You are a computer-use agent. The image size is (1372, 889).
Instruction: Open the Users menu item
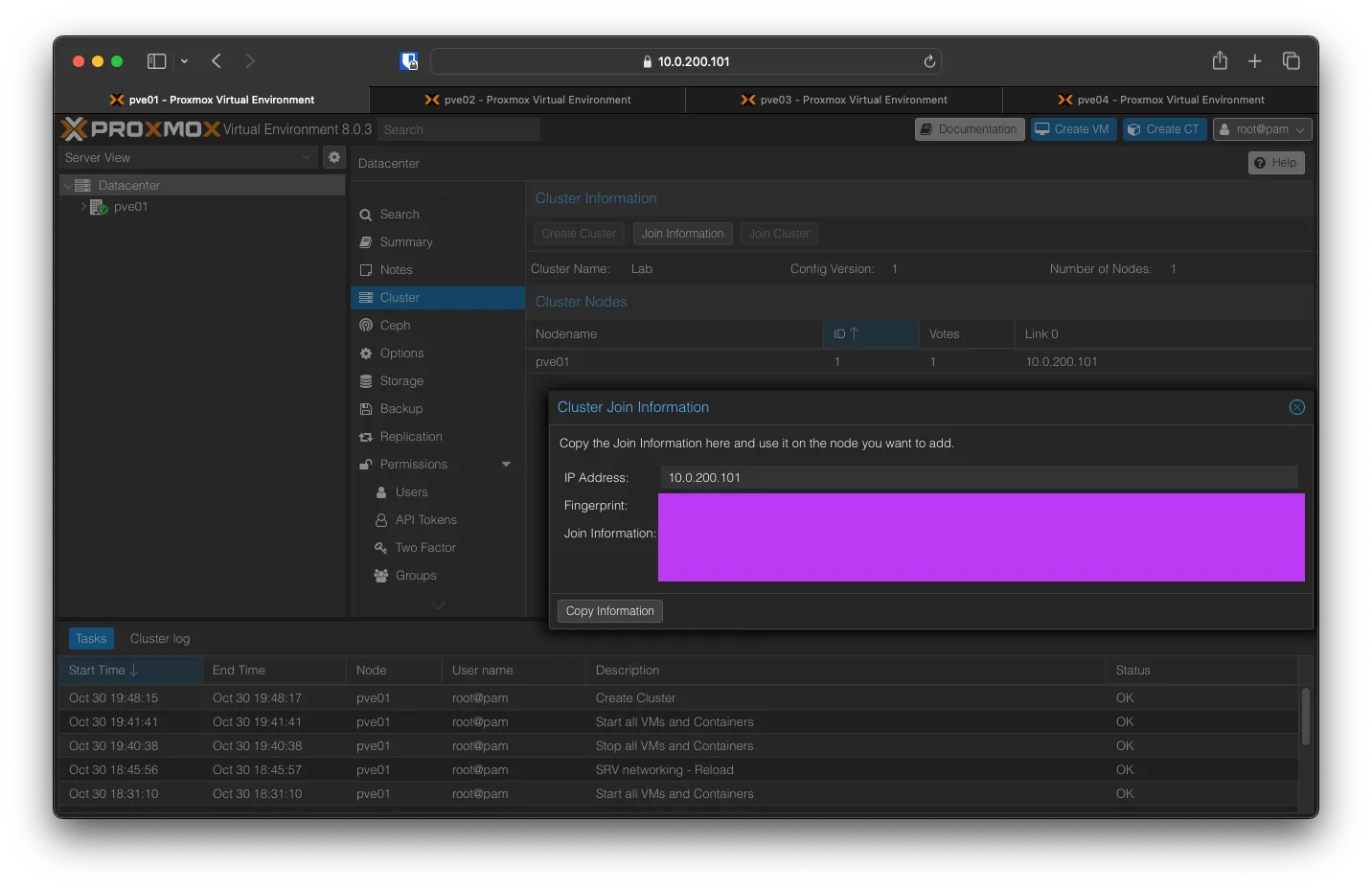438,492
